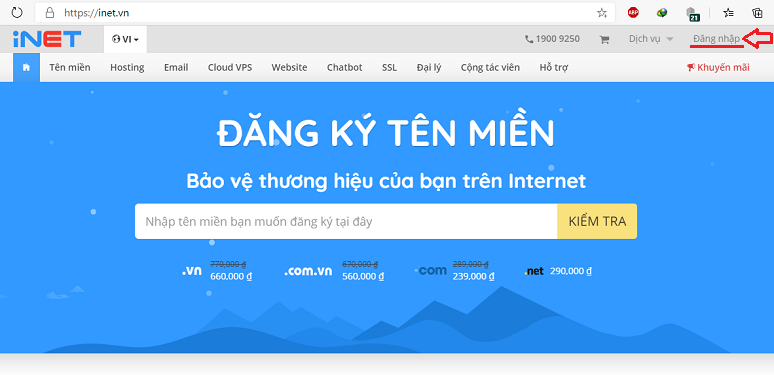The width and height of the screenshot is (774, 375).
Task: Open the Đại lý menu item
Action: pyautogui.click(x=428, y=68)
